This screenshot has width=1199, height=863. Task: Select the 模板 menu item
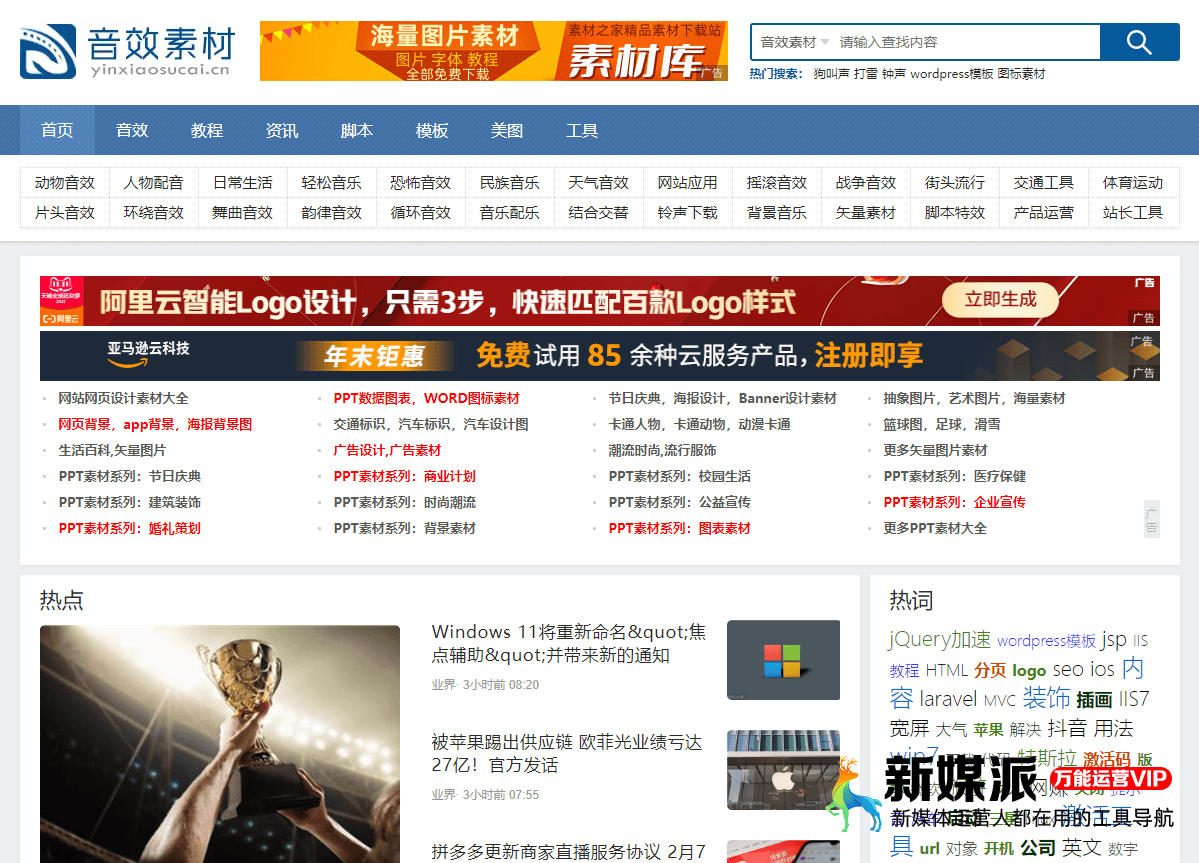coord(432,130)
